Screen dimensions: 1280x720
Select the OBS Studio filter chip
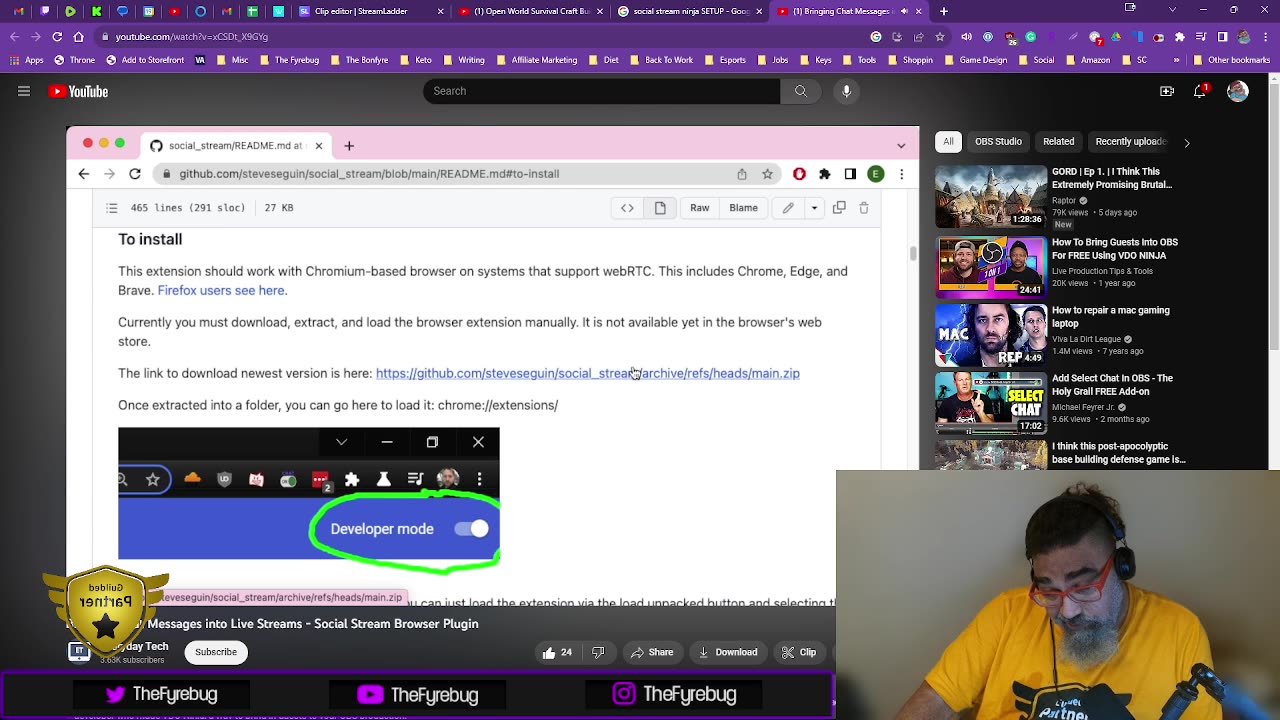pos(998,142)
